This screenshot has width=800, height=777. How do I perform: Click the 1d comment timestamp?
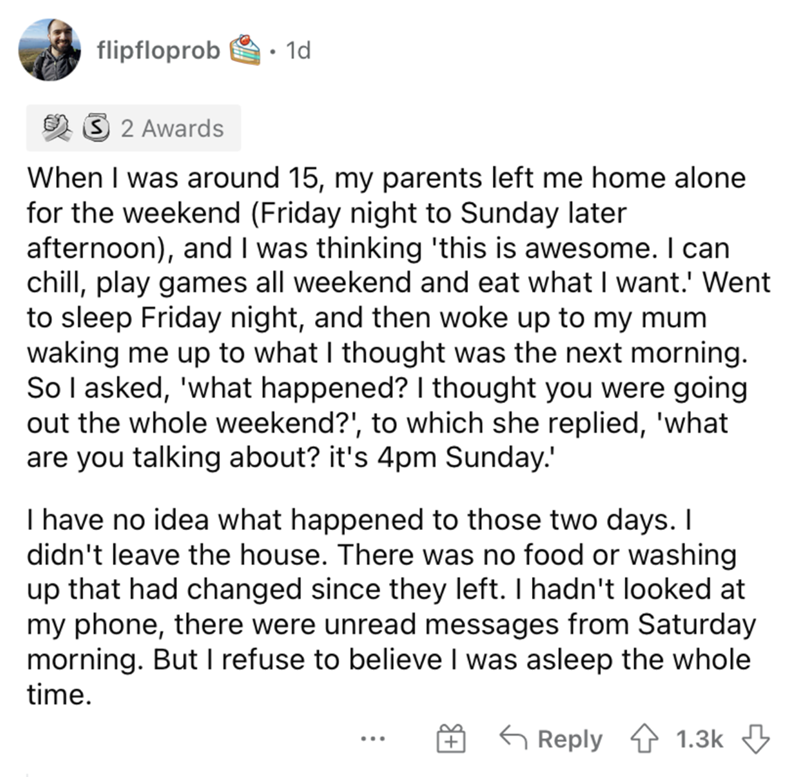298,49
